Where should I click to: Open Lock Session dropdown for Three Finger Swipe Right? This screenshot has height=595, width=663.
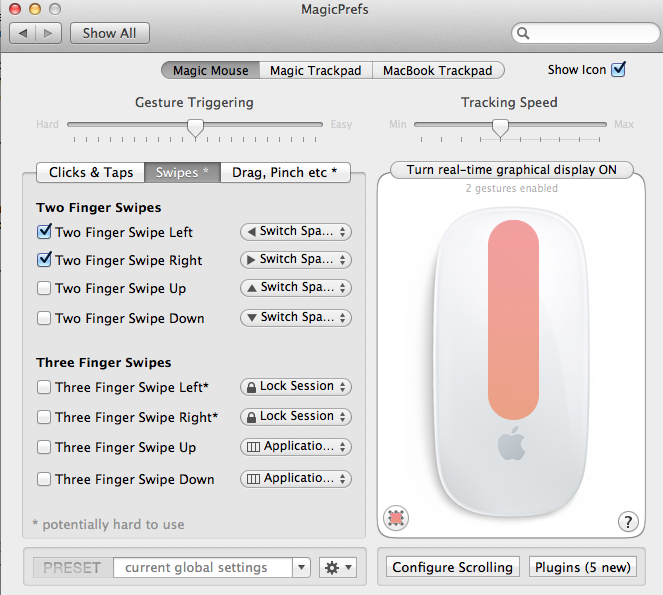point(296,417)
